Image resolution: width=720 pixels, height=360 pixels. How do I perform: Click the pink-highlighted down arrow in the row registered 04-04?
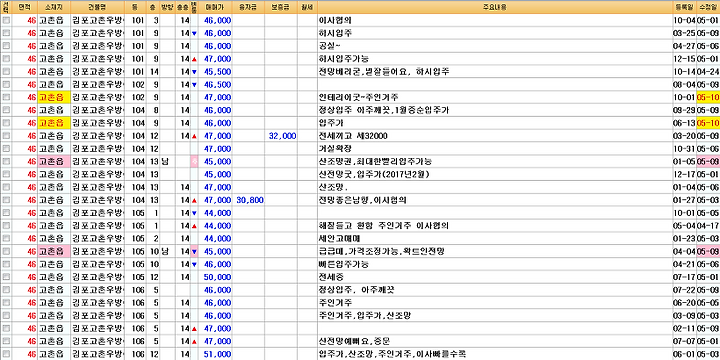pos(194,252)
